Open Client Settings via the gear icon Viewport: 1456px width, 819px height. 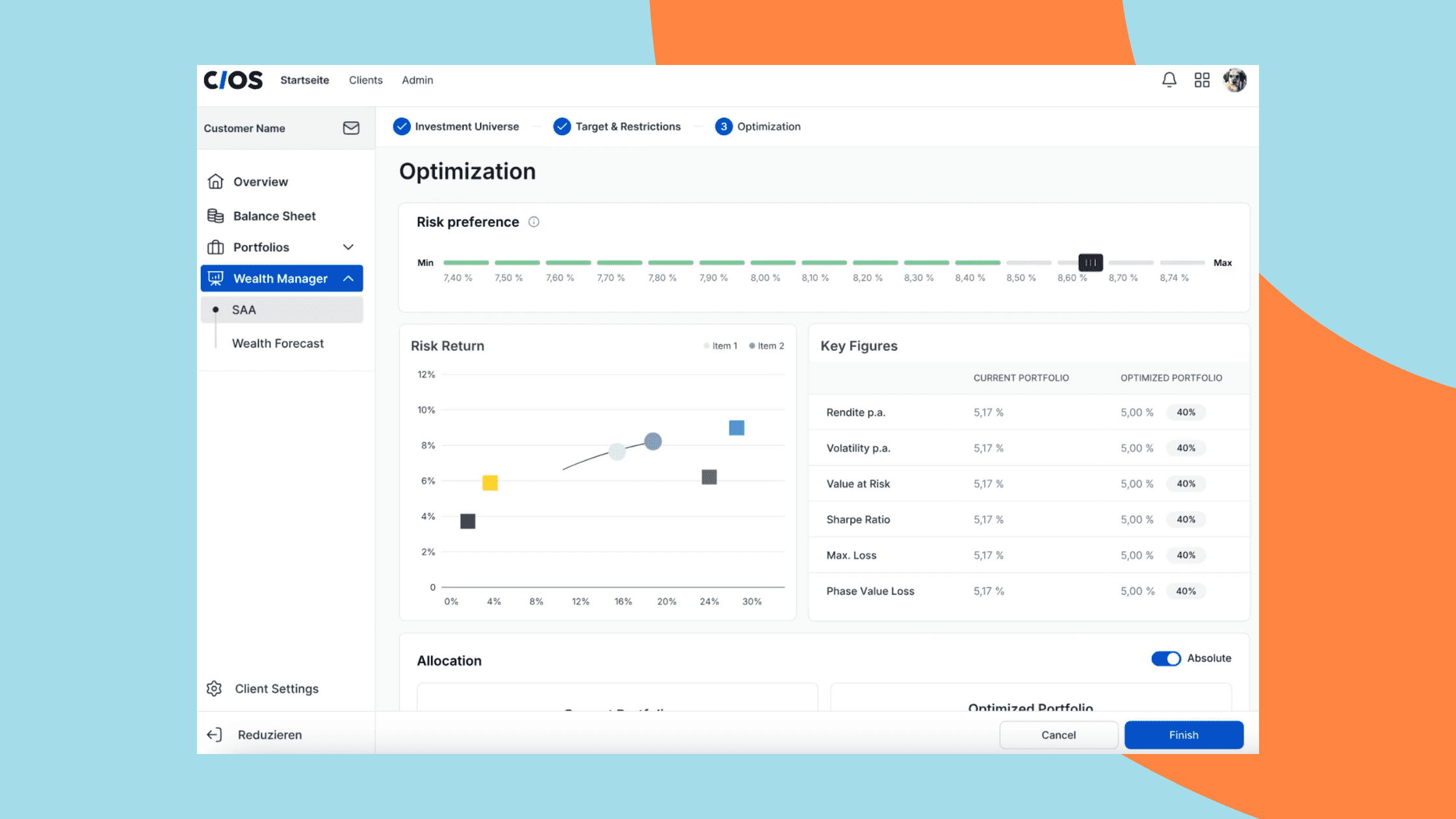[213, 688]
